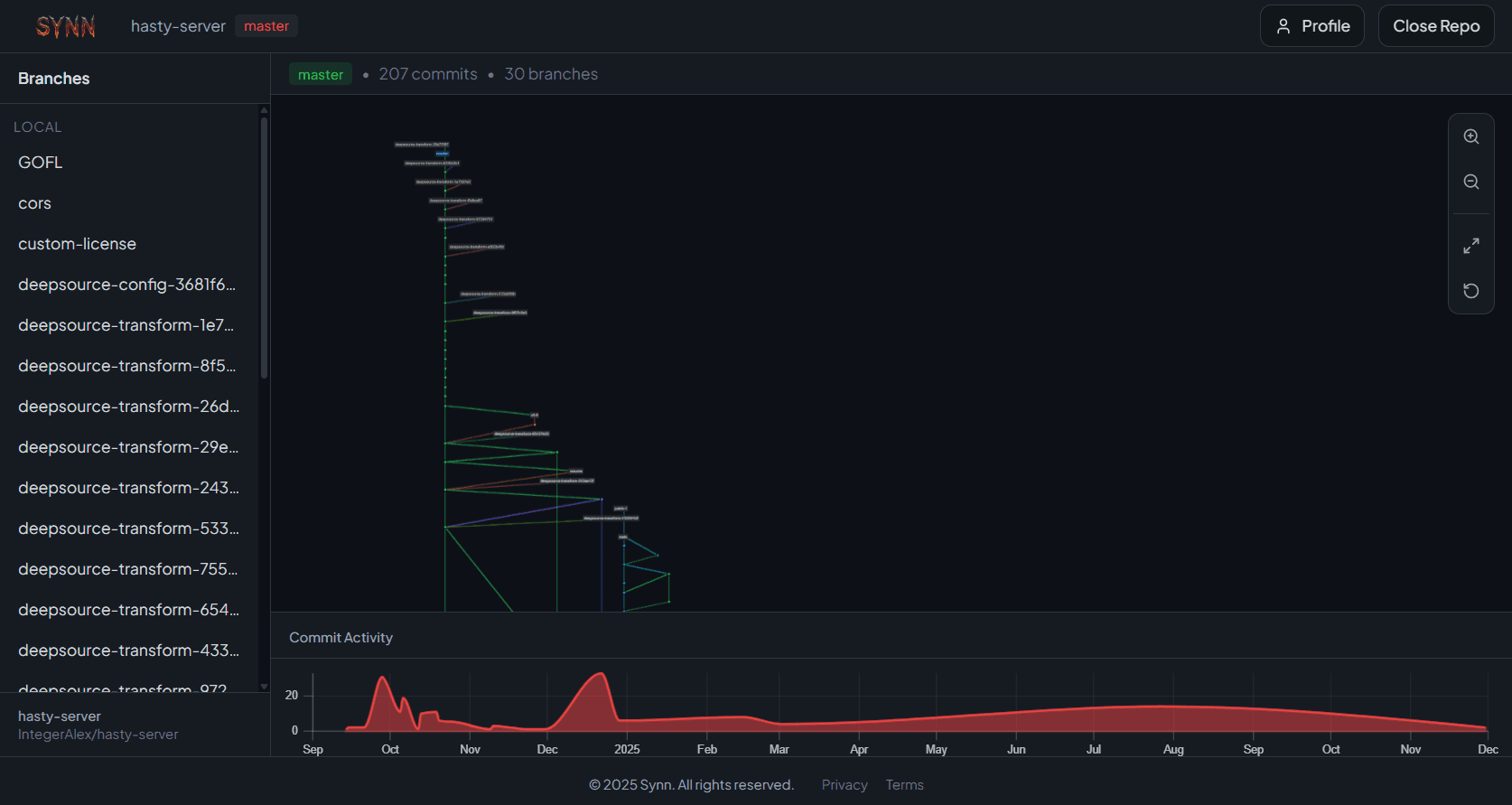Click the red master tag in header

[x=266, y=26]
